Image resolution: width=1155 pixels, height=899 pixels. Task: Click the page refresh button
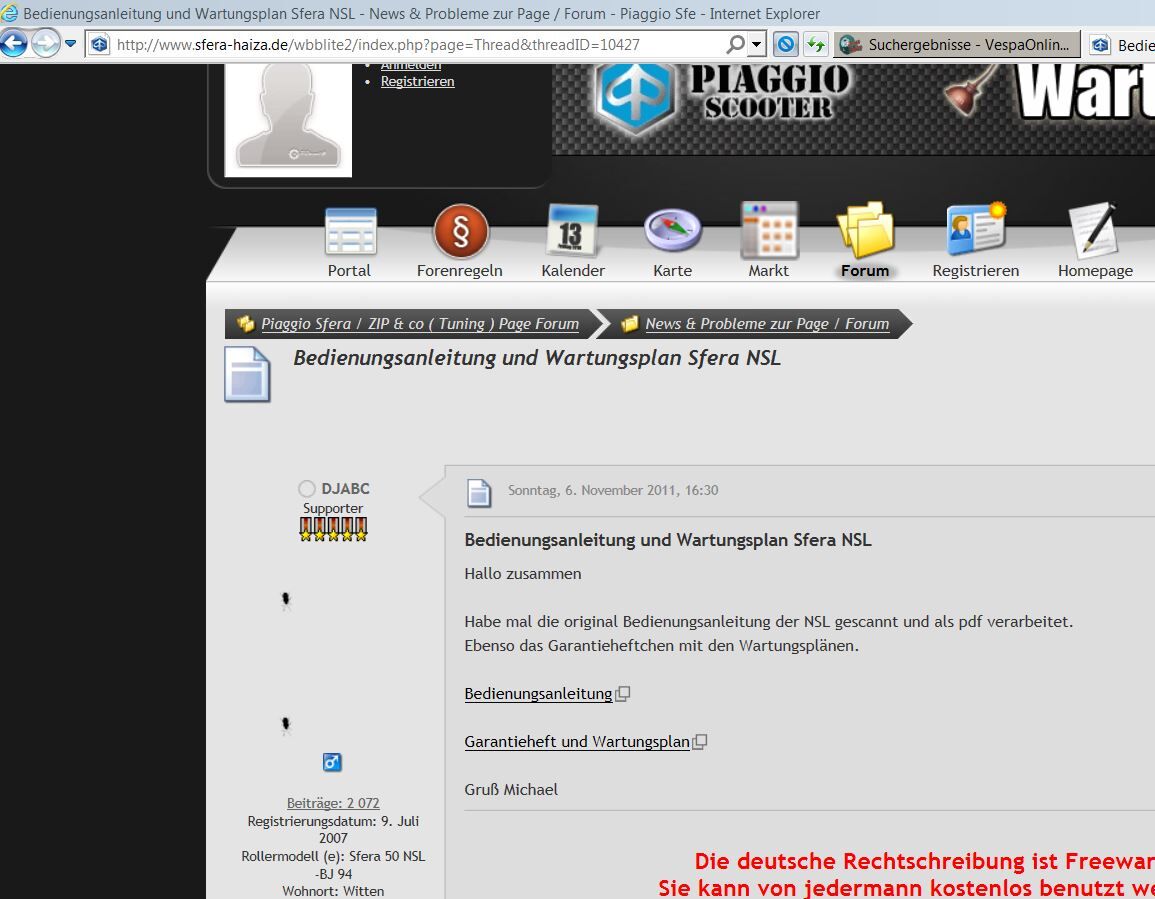(816, 44)
